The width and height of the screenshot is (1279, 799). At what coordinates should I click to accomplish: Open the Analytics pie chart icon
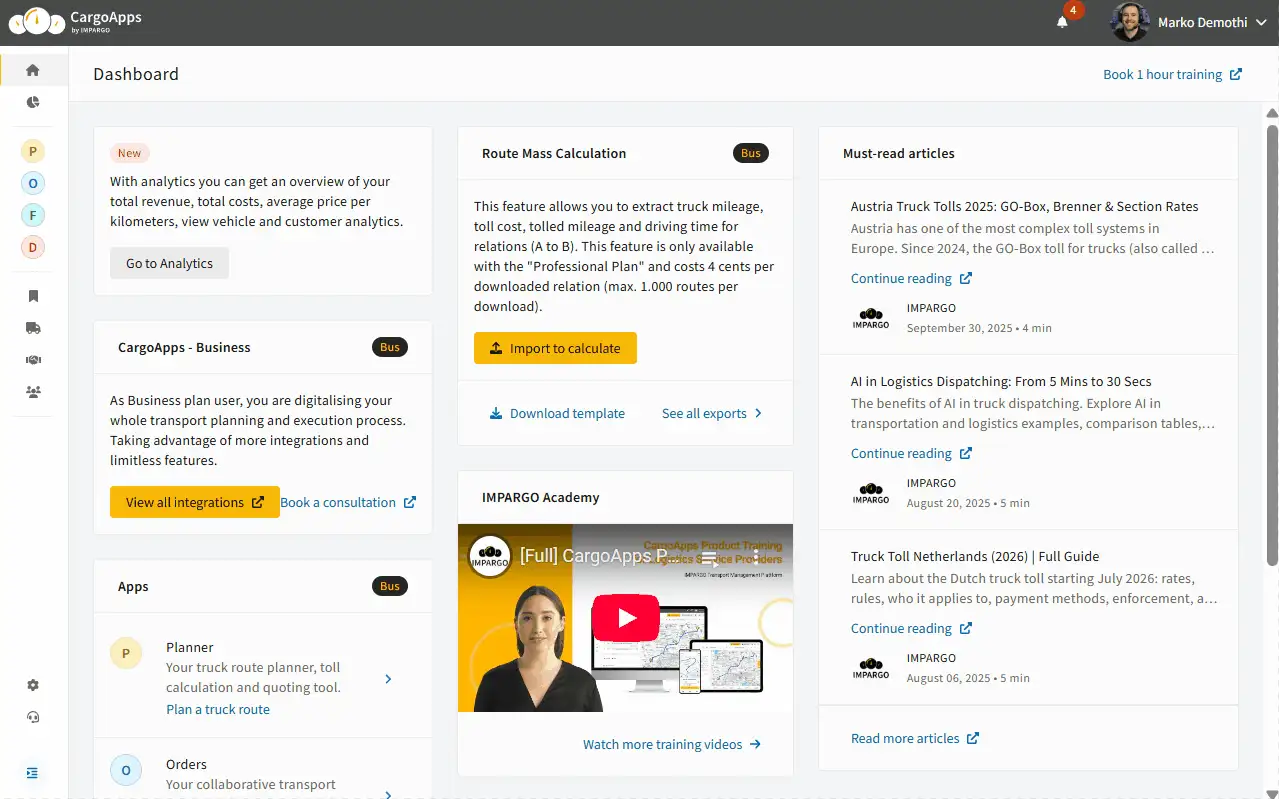33,102
